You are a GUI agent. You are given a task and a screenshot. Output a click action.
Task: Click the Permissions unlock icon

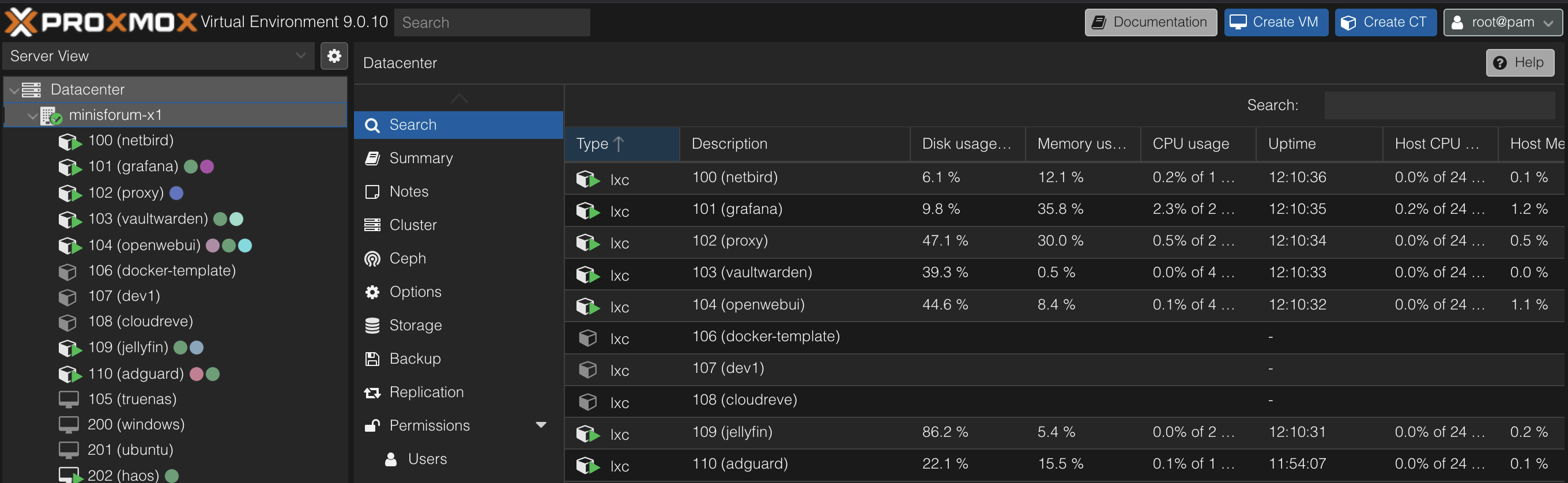click(372, 425)
